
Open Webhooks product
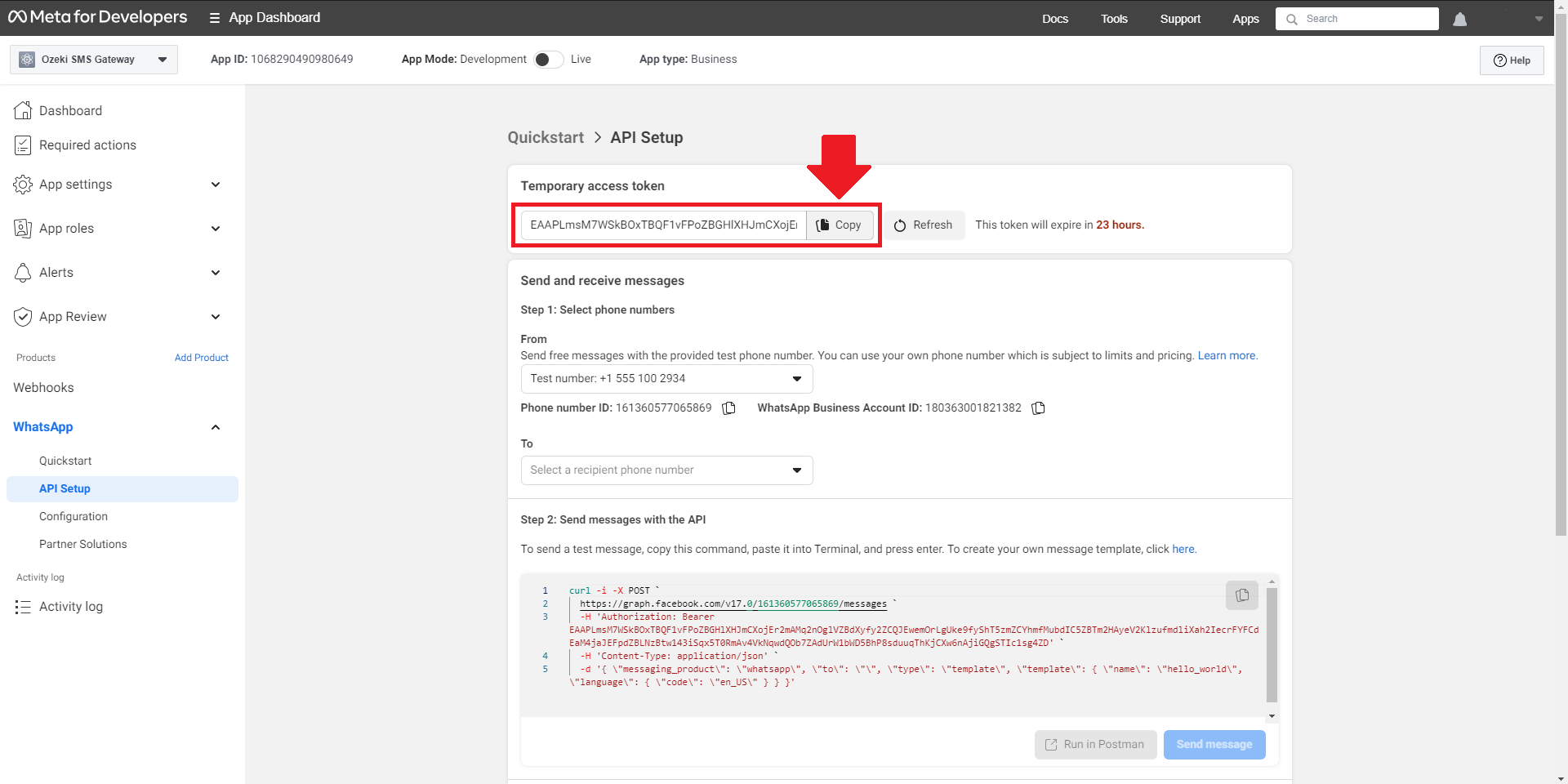point(43,387)
